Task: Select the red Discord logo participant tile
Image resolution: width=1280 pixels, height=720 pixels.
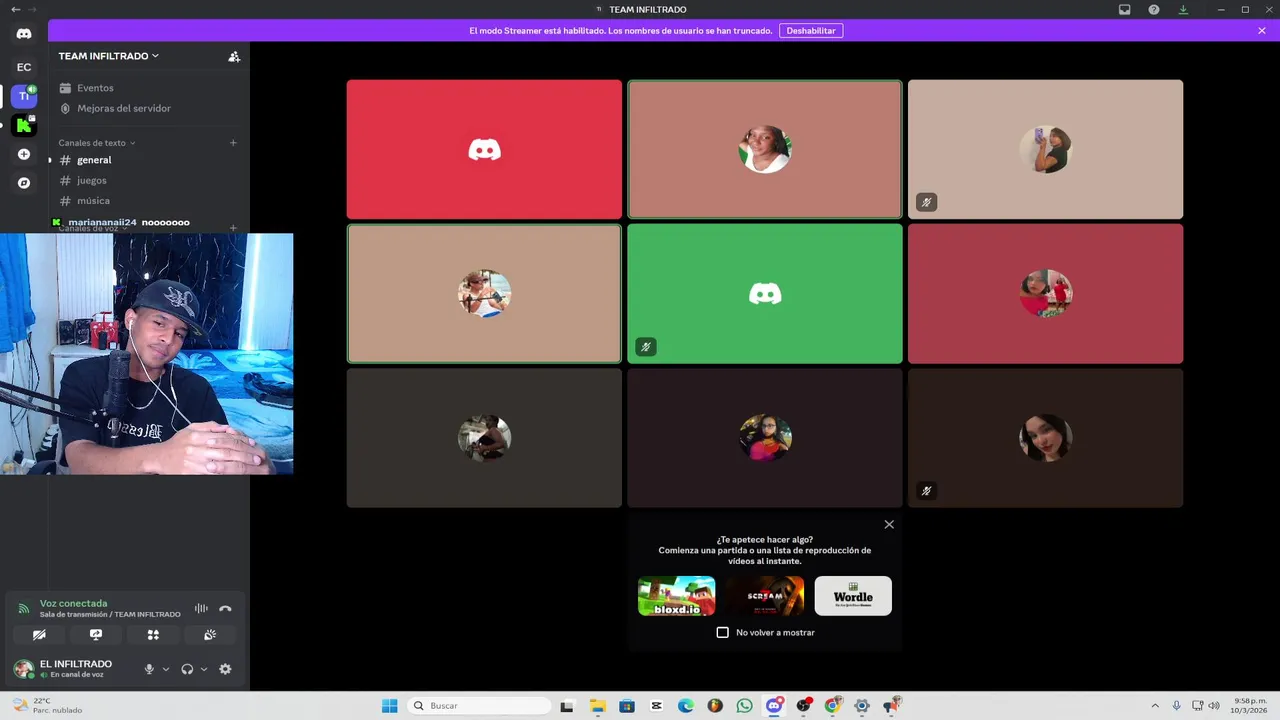Action: pos(484,149)
